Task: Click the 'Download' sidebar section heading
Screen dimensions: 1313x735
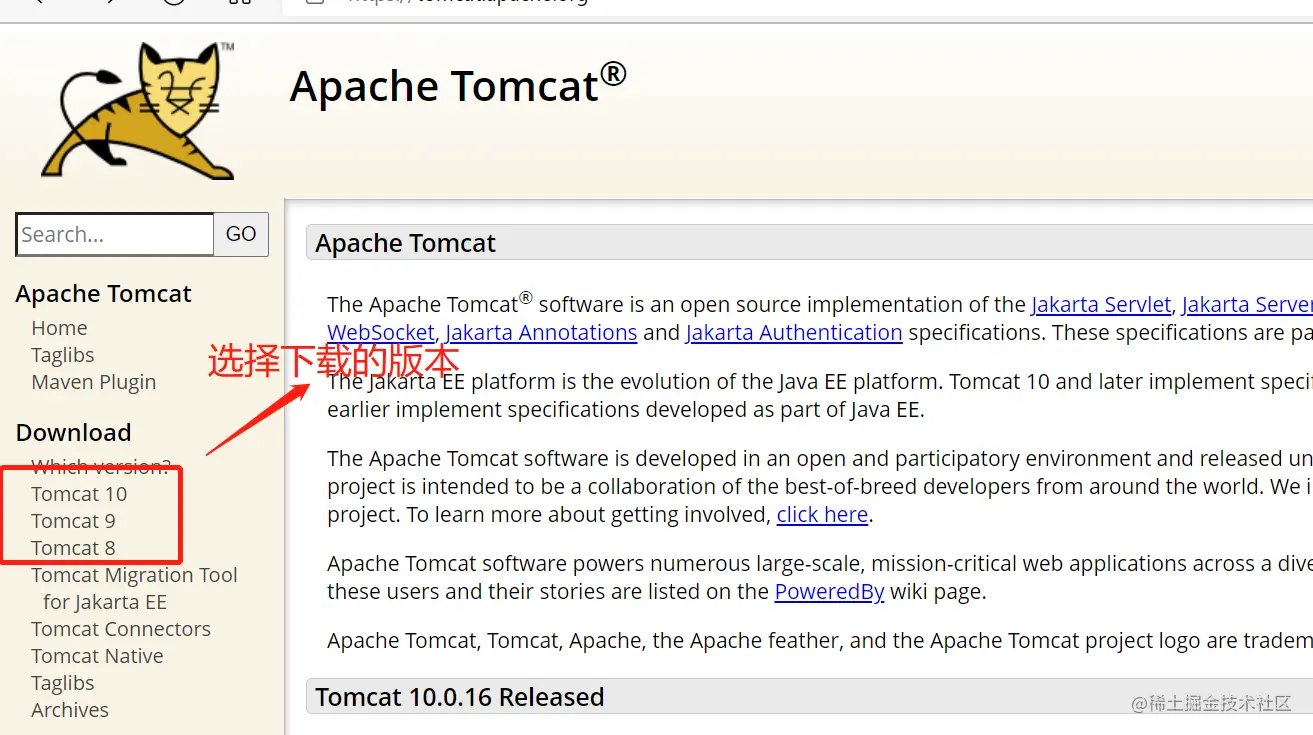Action: tap(74, 433)
